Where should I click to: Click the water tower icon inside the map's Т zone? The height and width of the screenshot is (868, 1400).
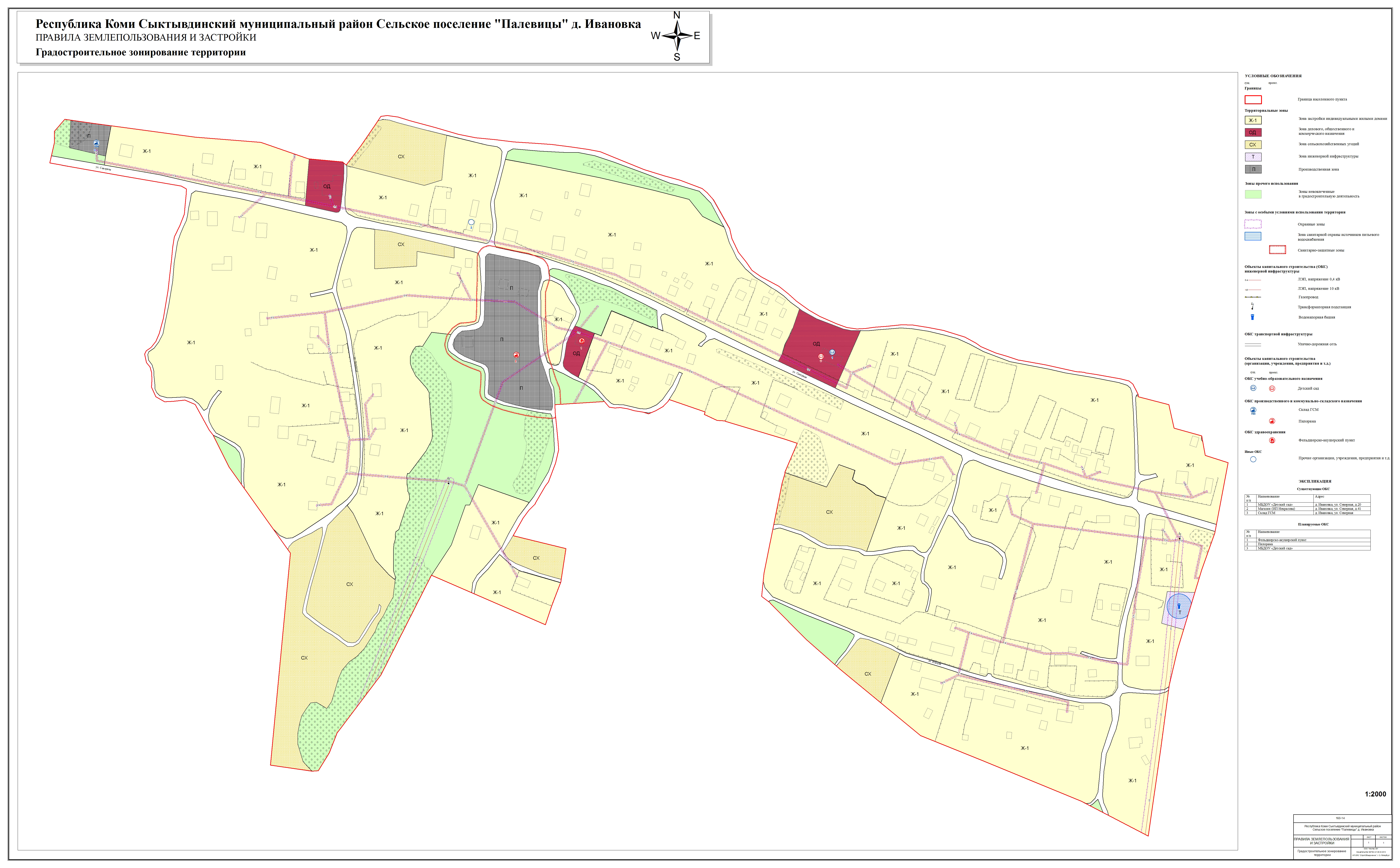pyautogui.click(x=1179, y=606)
